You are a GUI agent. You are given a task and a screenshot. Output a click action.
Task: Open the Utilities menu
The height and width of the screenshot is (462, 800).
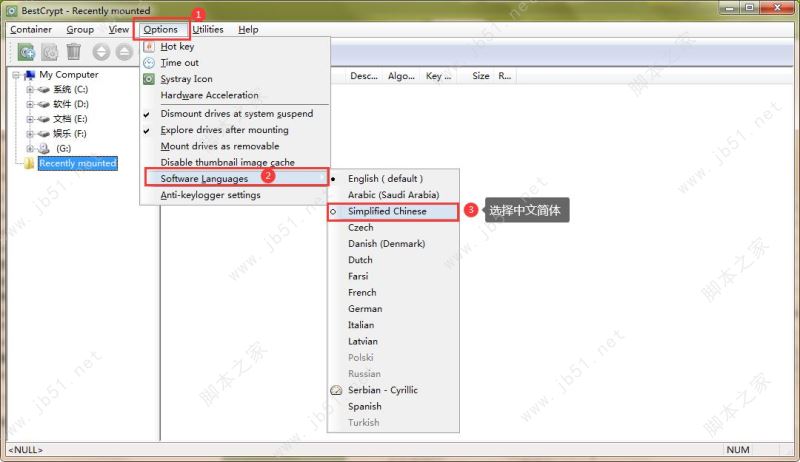(x=208, y=30)
